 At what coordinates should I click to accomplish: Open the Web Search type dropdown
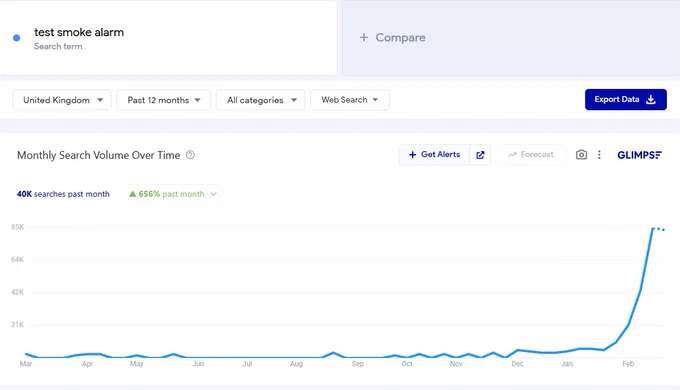pyautogui.click(x=350, y=100)
